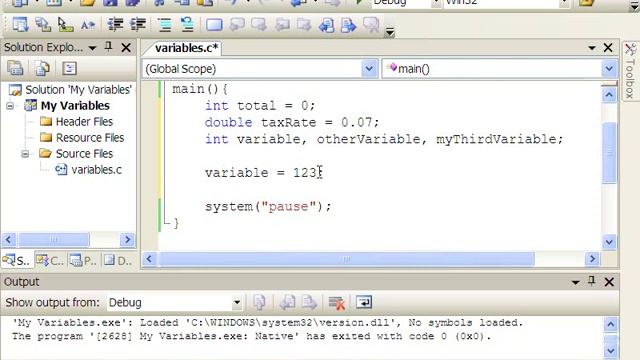Switch to the D.. bottom tab
The image size is (640, 360).
tap(118, 260)
